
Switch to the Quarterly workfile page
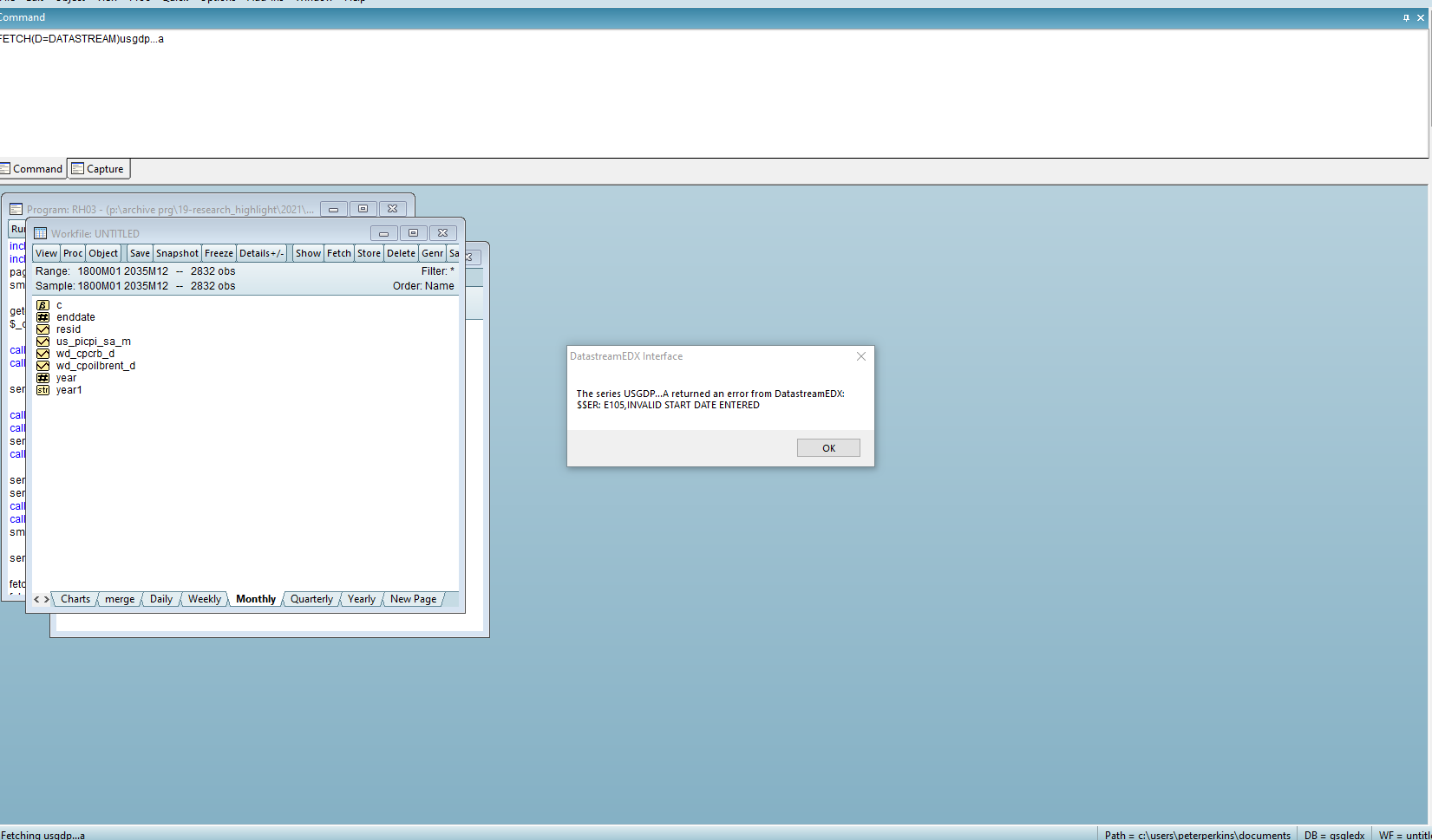311,599
